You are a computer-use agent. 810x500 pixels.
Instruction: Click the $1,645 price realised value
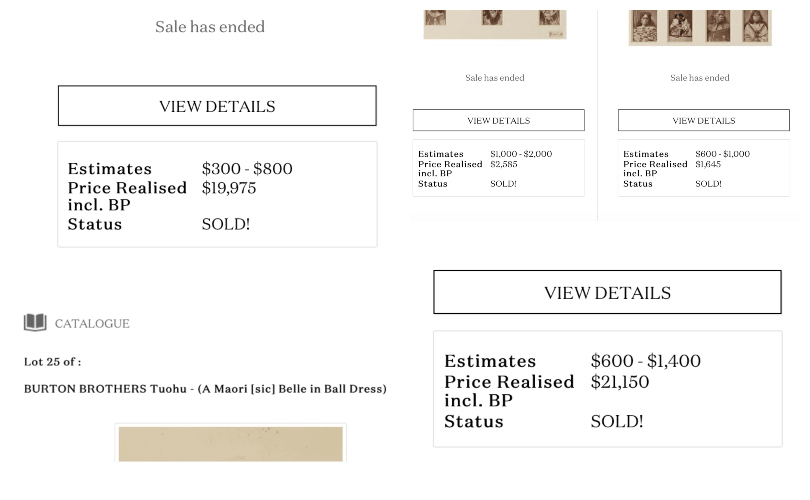[708, 164]
